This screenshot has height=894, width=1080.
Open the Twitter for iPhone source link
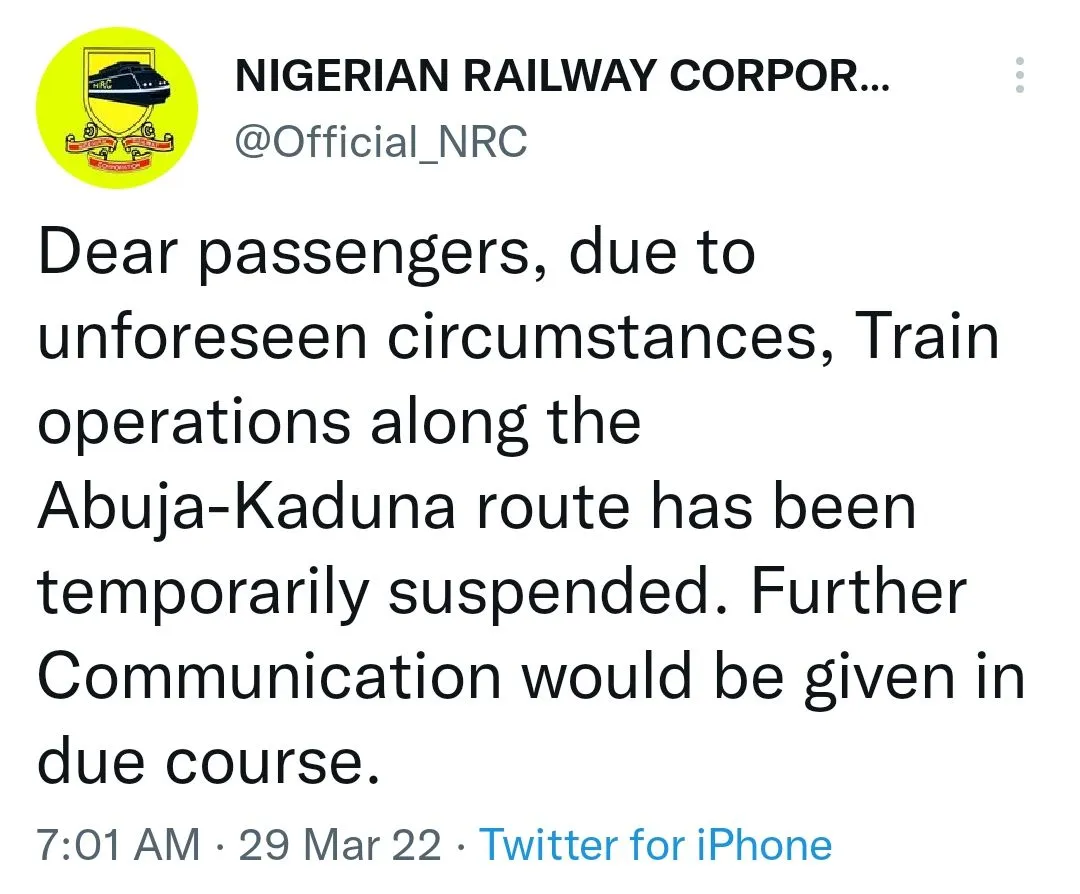click(x=656, y=844)
